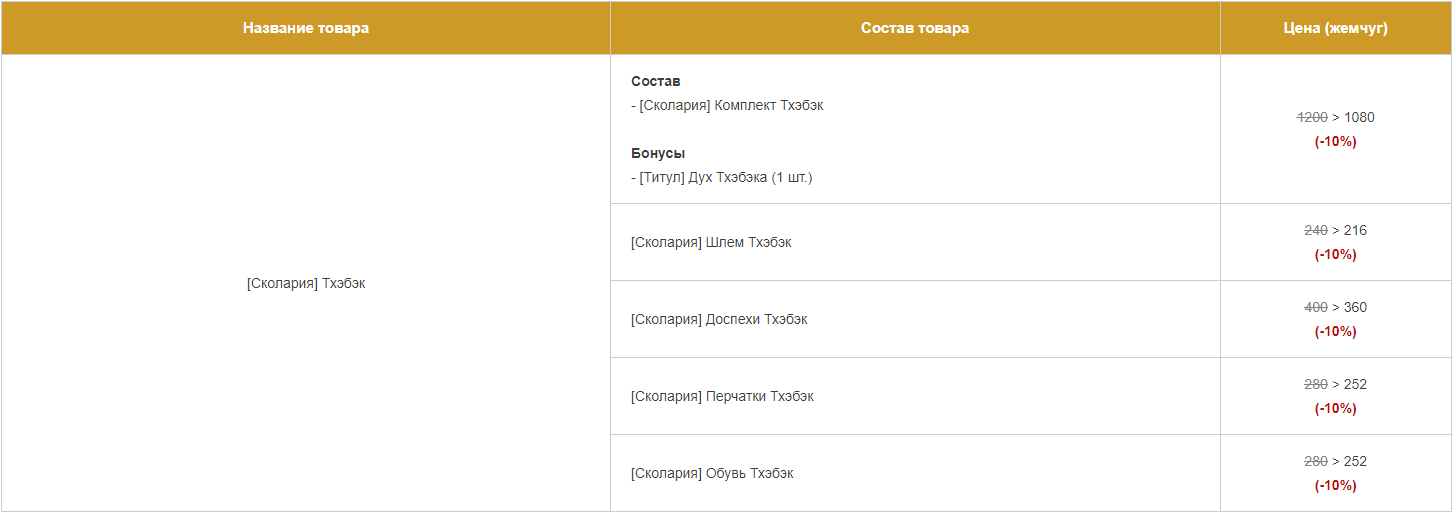This screenshot has width=1455, height=515.
Task: Click the "[Сколария] Доспехи Тхэбэк" item
Action: click(719, 319)
